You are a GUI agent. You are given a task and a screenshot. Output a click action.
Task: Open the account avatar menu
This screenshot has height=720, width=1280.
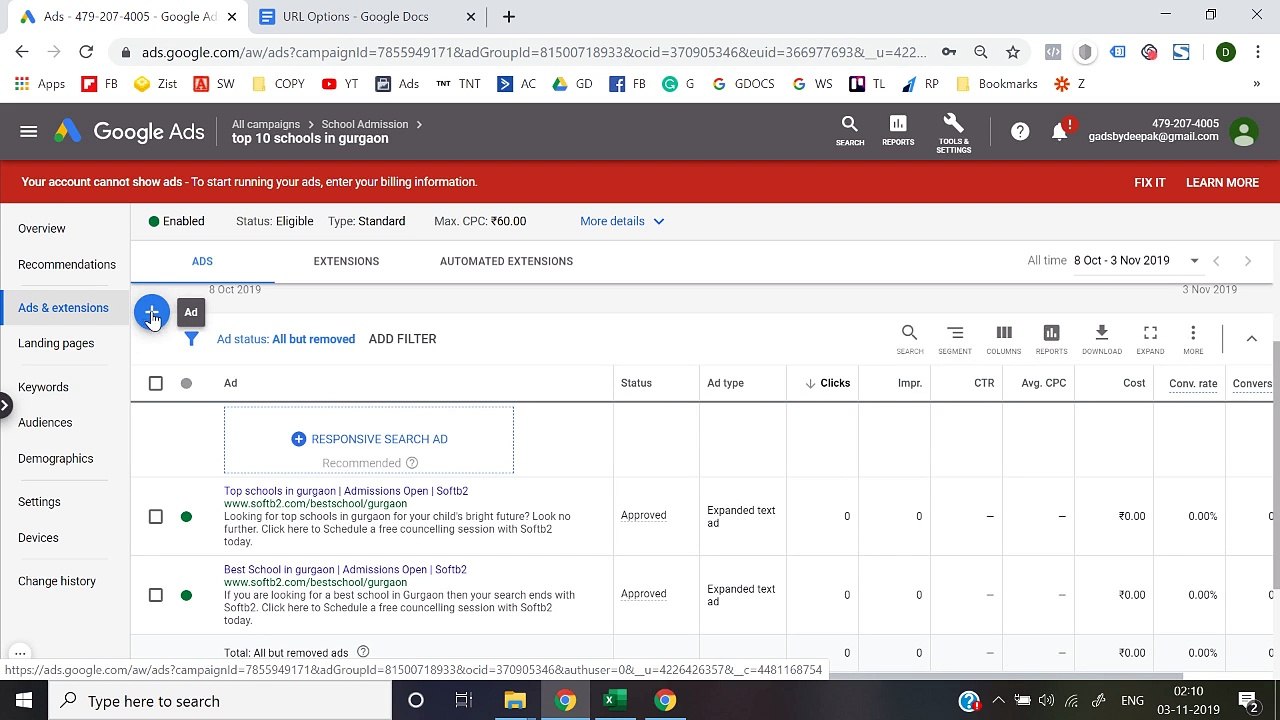[x=1244, y=132]
